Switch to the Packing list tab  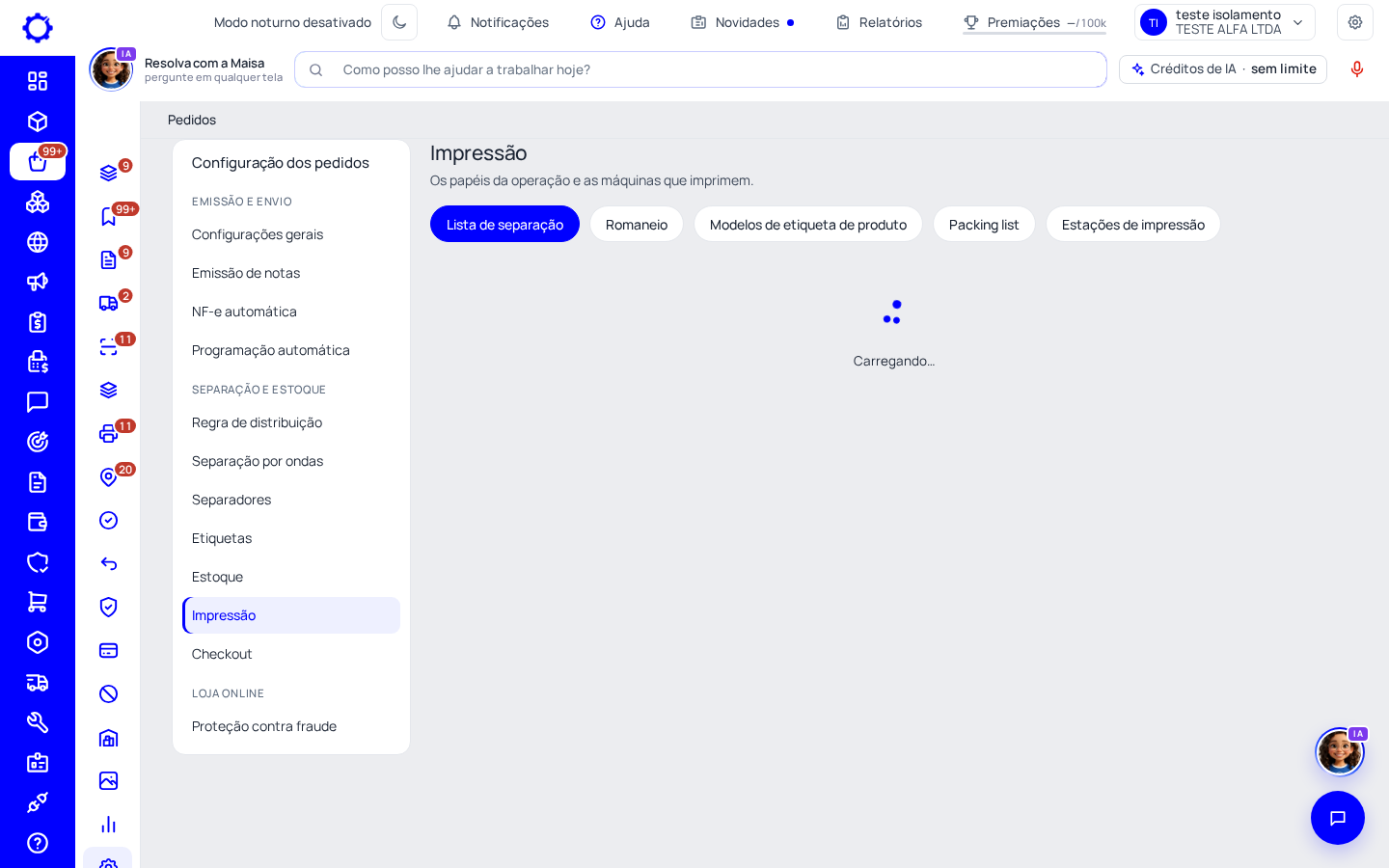click(984, 224)
